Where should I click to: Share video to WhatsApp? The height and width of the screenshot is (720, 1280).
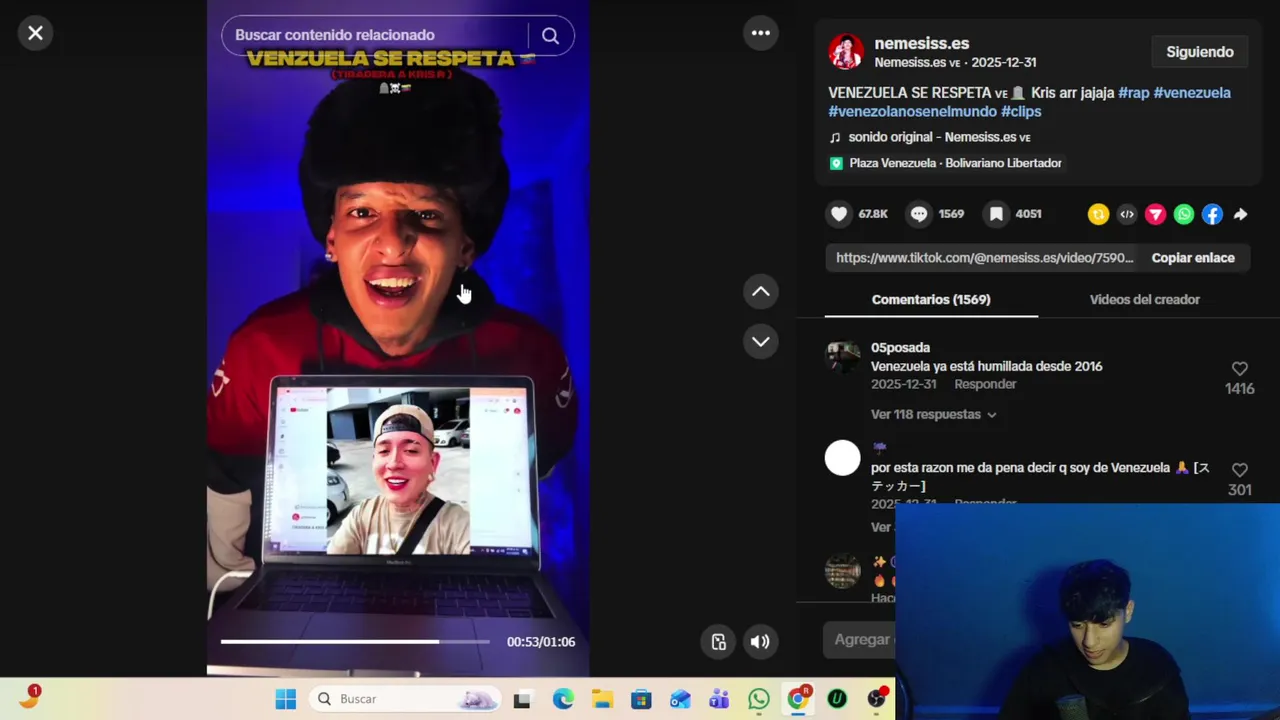pos(1184,214)
